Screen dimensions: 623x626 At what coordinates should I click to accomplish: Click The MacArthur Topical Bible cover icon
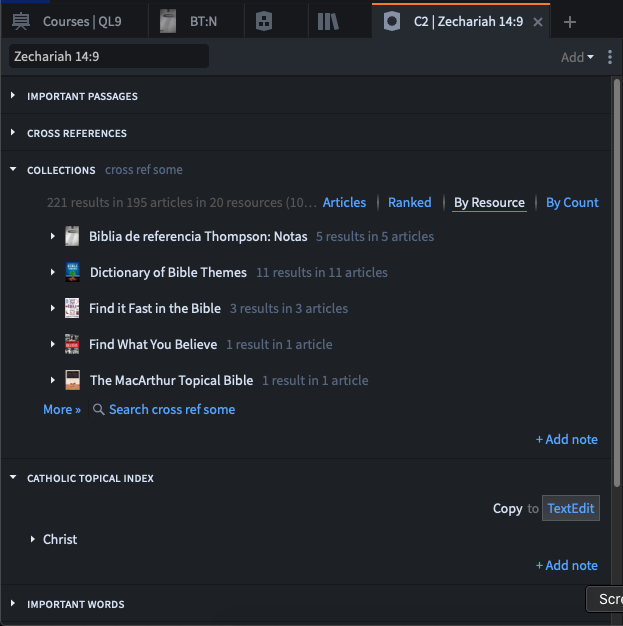click(72, 380)
